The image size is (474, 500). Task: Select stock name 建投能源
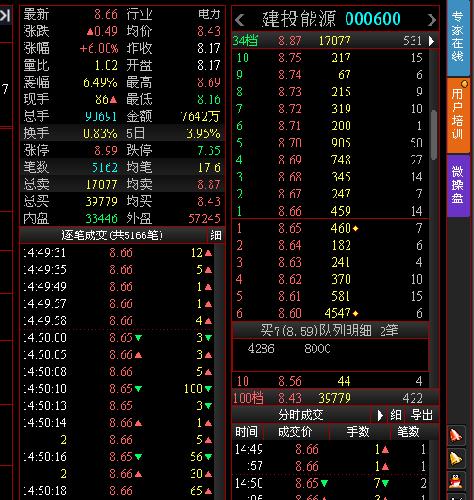click(x=299, y=19)
